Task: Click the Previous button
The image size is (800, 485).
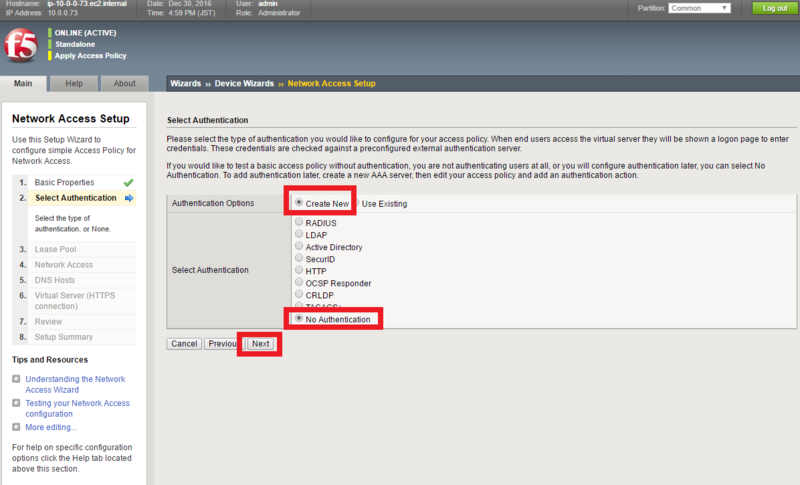Action: (223, 344)
